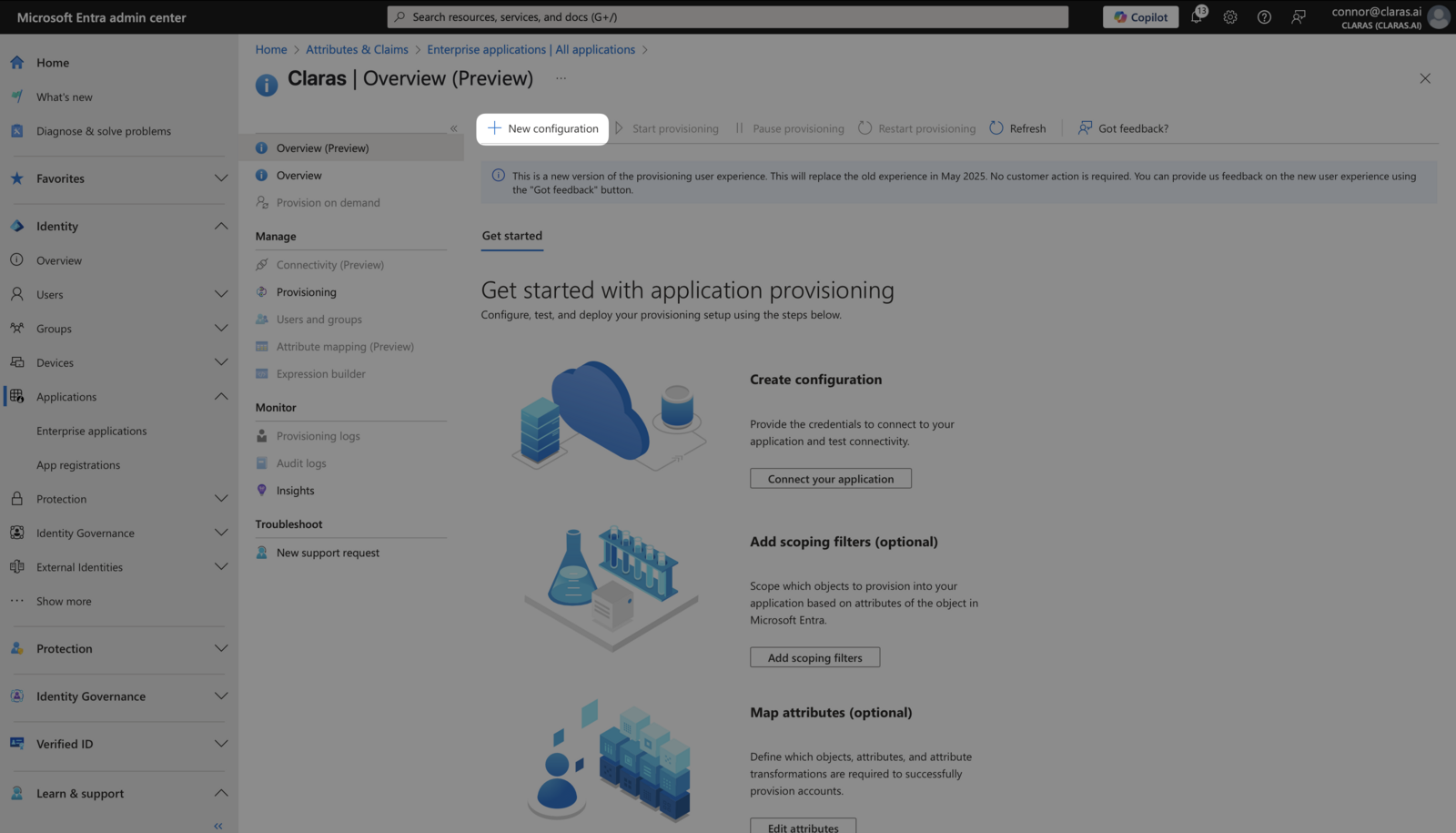Open the help question mark icon
This screenshot has width=1456, height=833.
(1264, 16)
